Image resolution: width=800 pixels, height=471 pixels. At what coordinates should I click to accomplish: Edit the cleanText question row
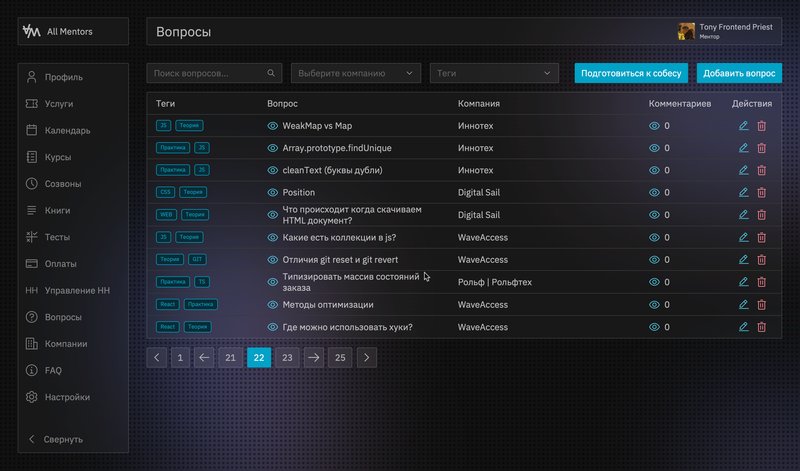tap(743, 170)
